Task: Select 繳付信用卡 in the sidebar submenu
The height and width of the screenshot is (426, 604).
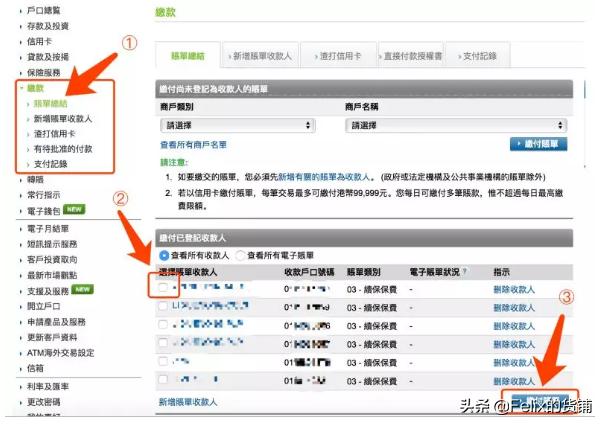Action: click(54, 134)
